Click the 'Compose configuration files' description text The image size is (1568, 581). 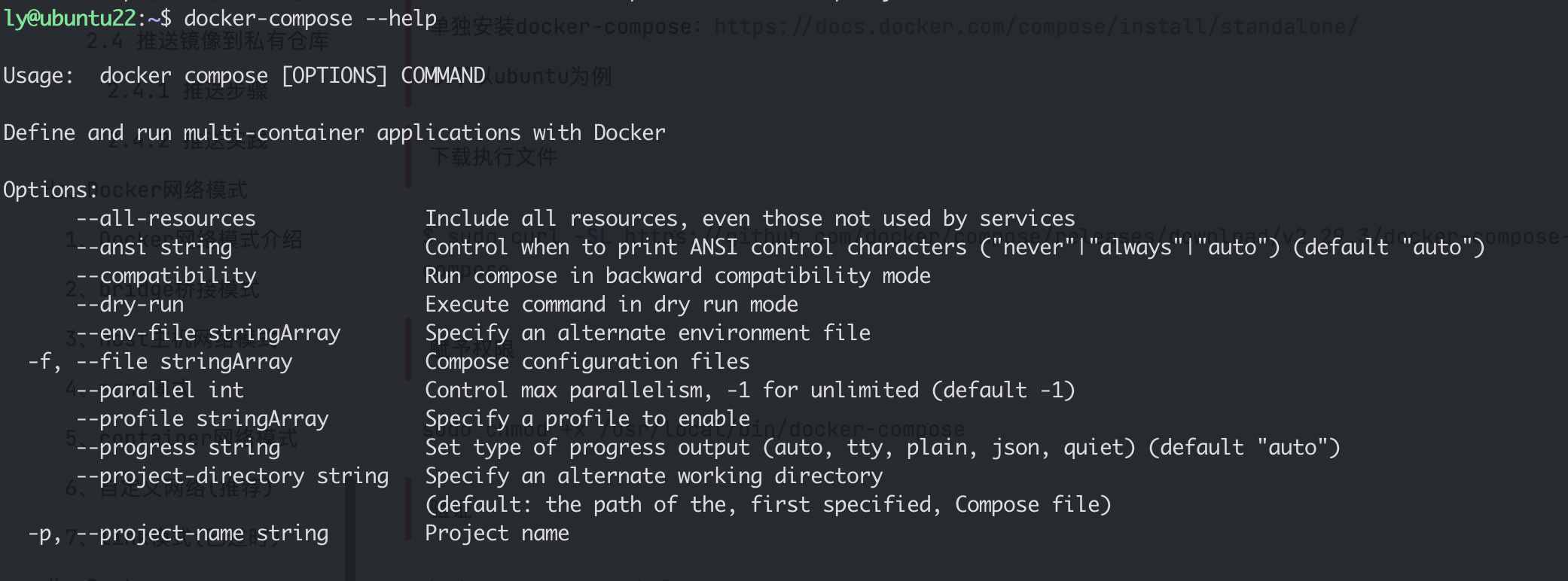tap(587, 361)
